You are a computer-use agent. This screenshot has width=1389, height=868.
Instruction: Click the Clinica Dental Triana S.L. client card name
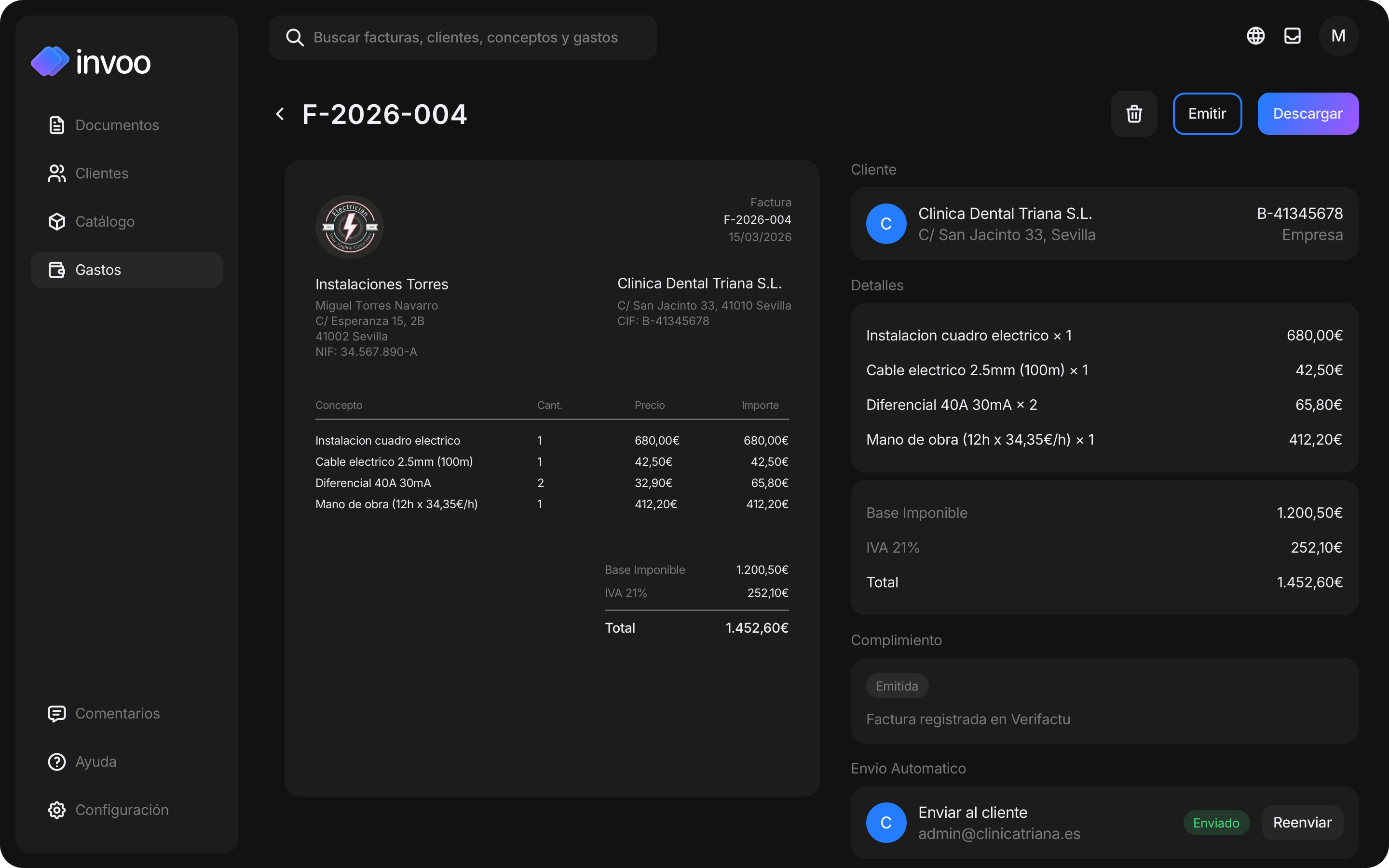tap(1005, 214)
